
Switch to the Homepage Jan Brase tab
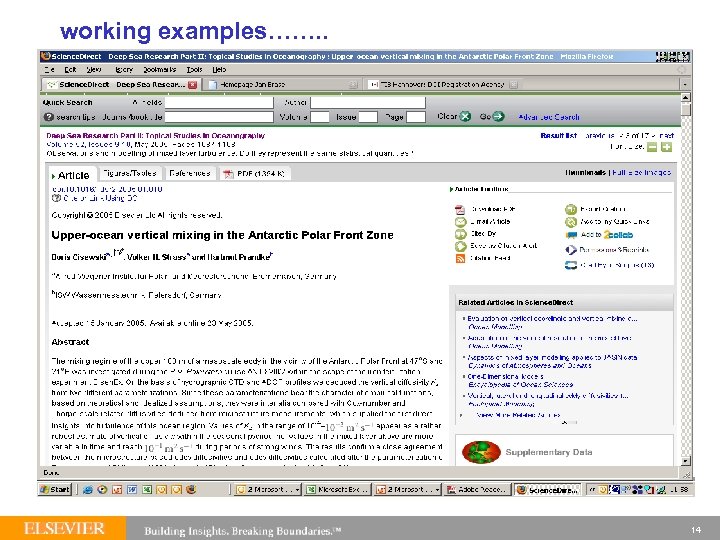[x=282, y=84]
